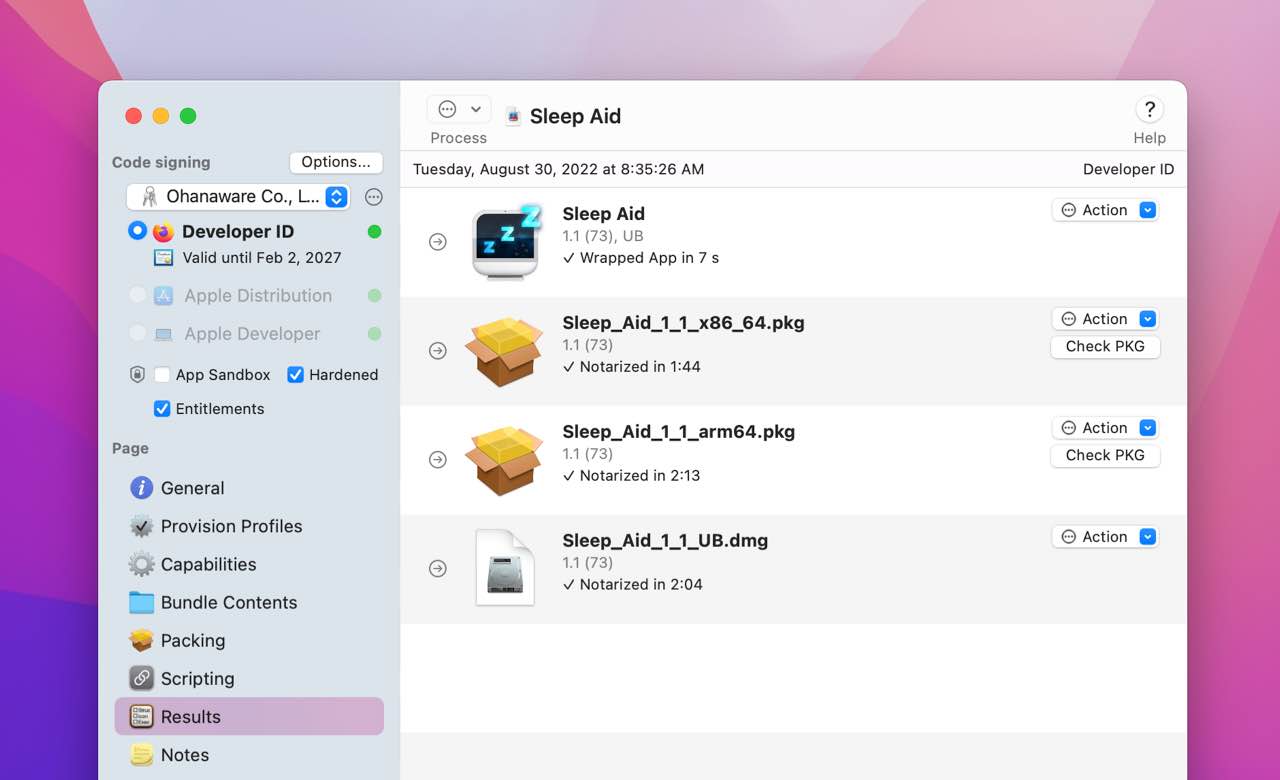Click the disk image icon for UB.dmg
Screen dimensions: 1280x780
point(505,568)
